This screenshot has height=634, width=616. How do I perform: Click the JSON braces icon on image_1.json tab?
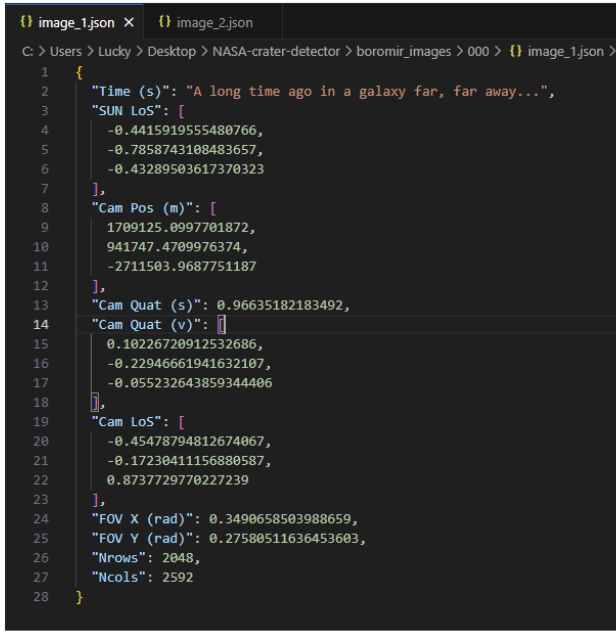[x=26, y=22]
